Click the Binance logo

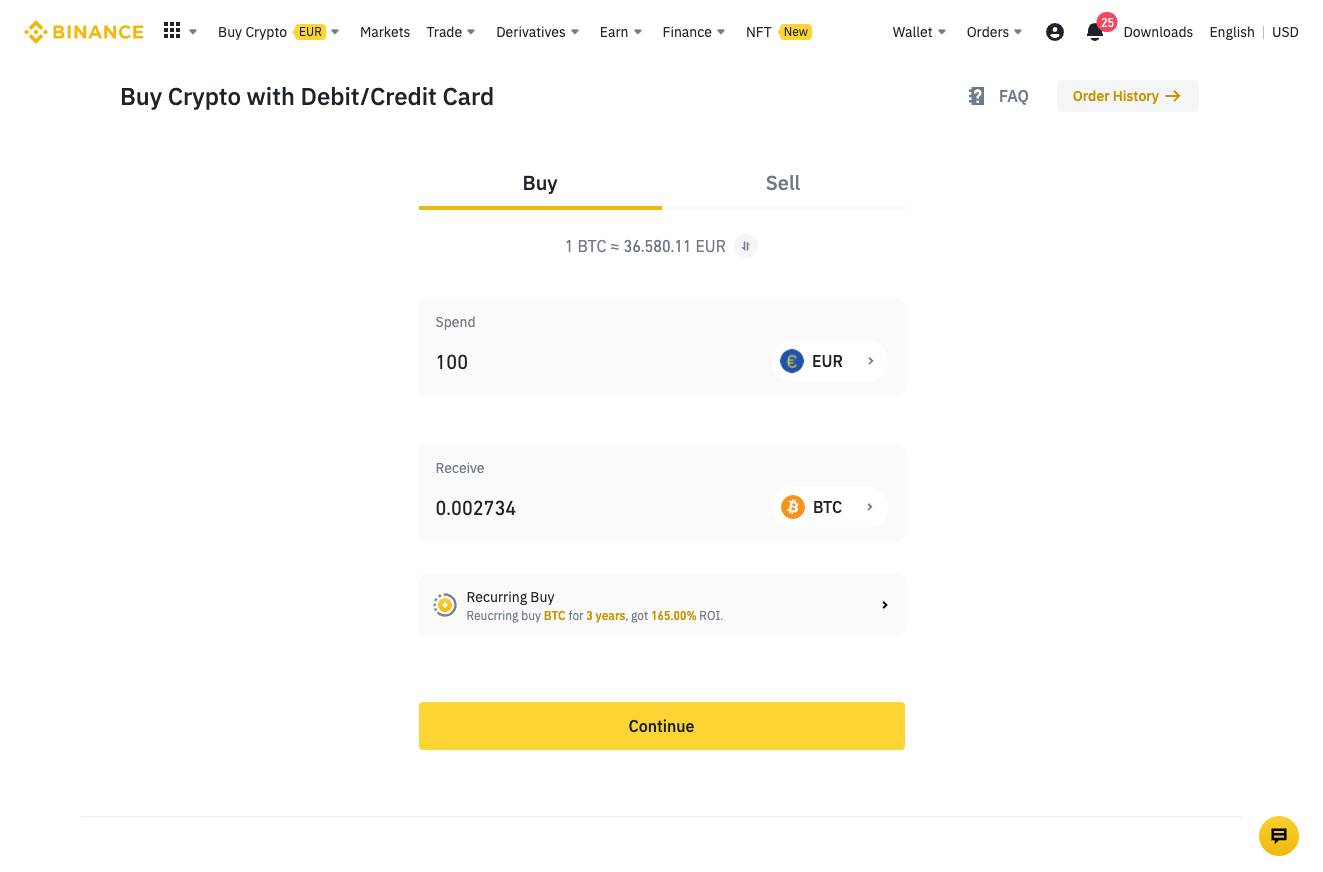[x=84, y=32]
